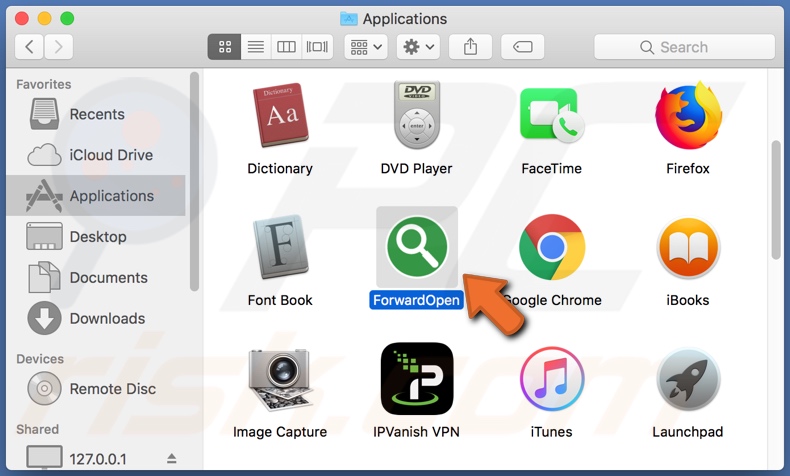Image resolution: width=790 pixels, height=476 pixels.
Task: Open the Dictionary app icon
Action: click(280, 115)
